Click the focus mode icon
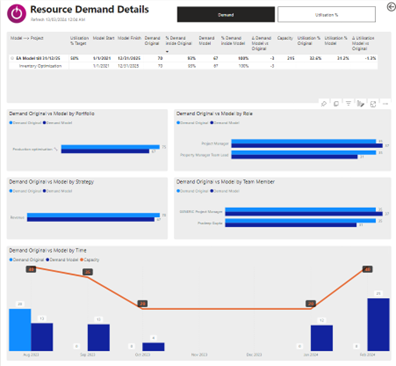Image resolution: width=396 pixels, height=366 pixels. pos(373,104)
